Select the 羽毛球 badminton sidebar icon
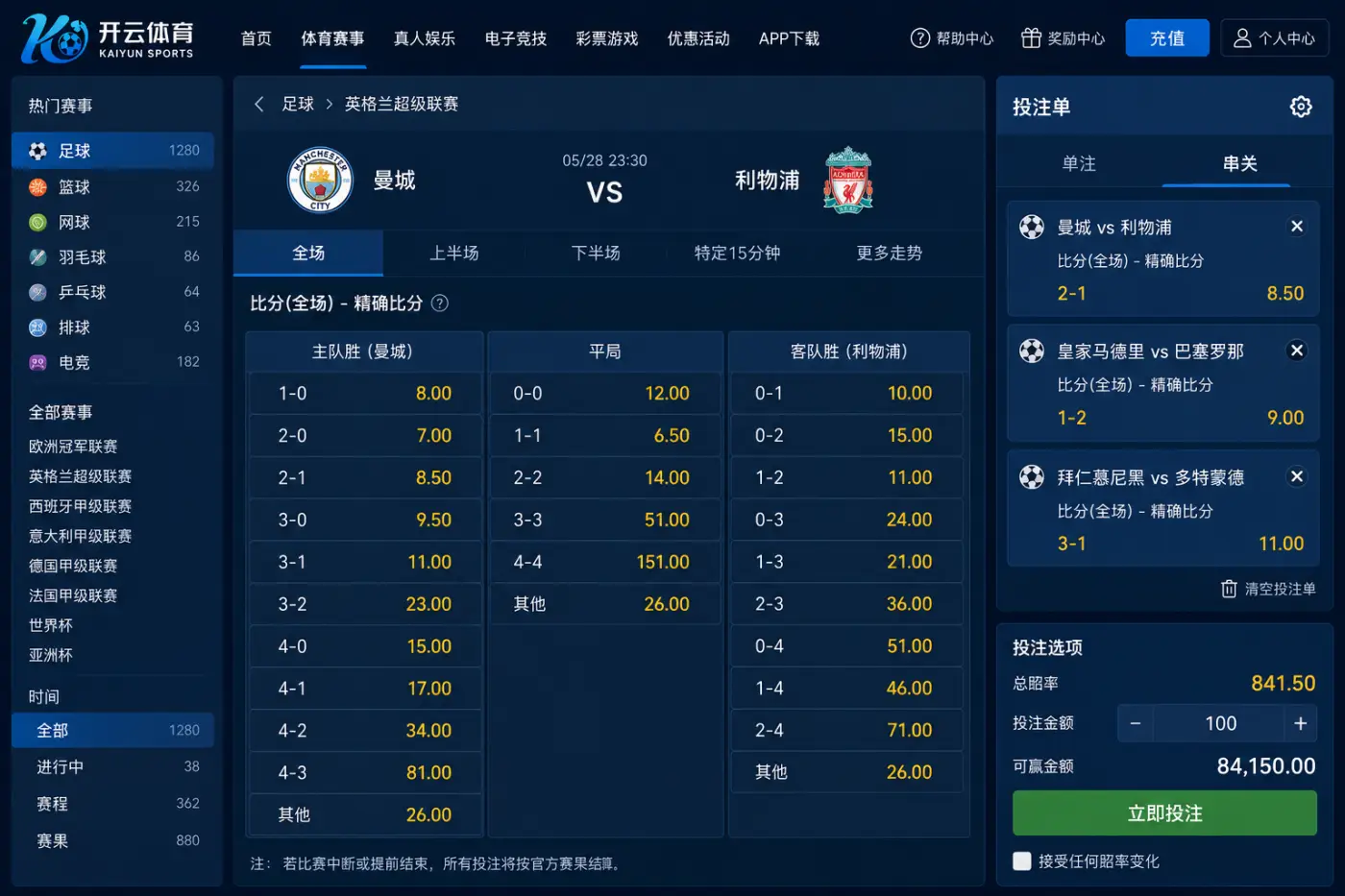This screenshot has width=1345, height=896. (x=37, y=257)
